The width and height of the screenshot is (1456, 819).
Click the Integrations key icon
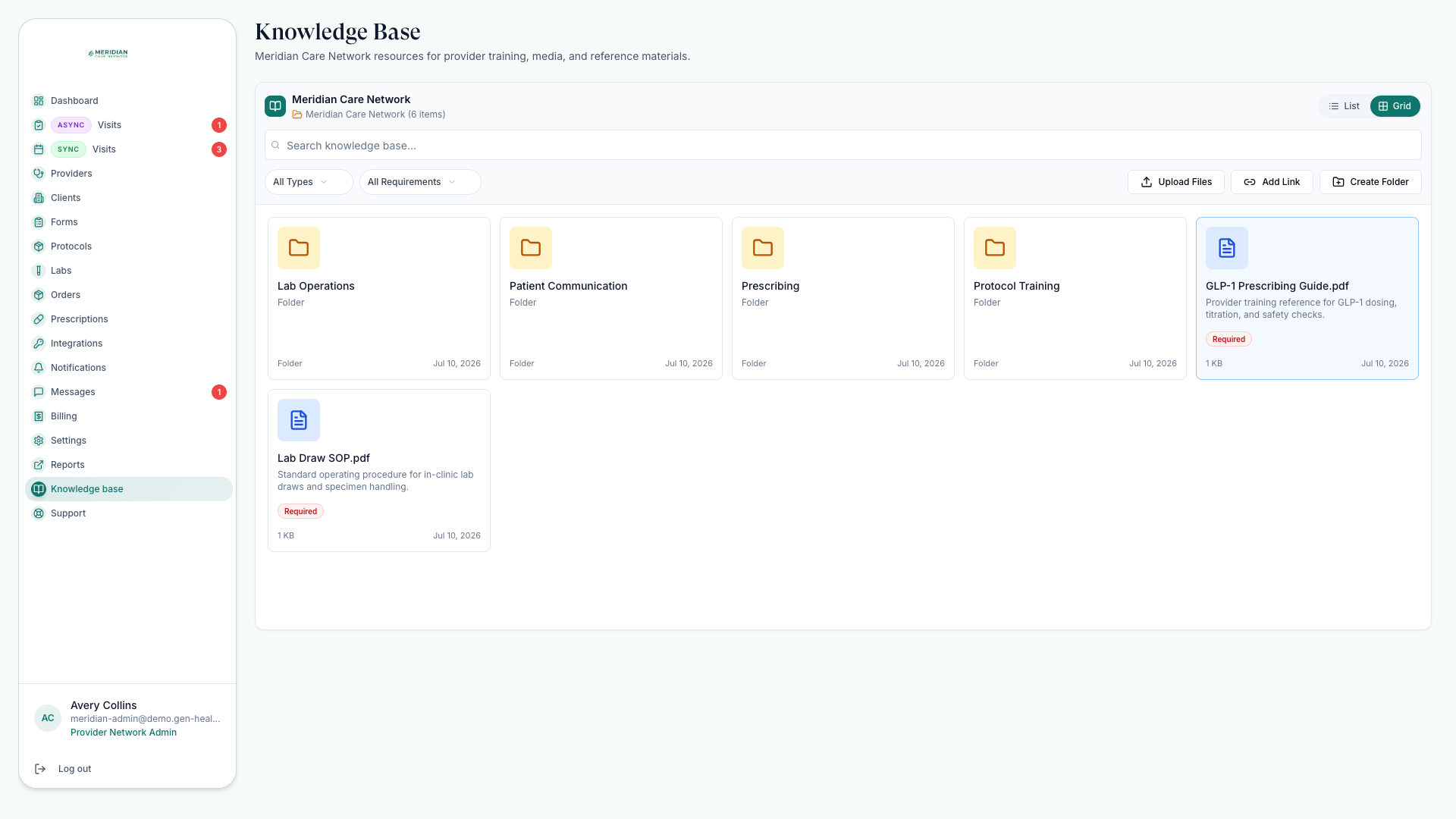(x=39, y=344)
